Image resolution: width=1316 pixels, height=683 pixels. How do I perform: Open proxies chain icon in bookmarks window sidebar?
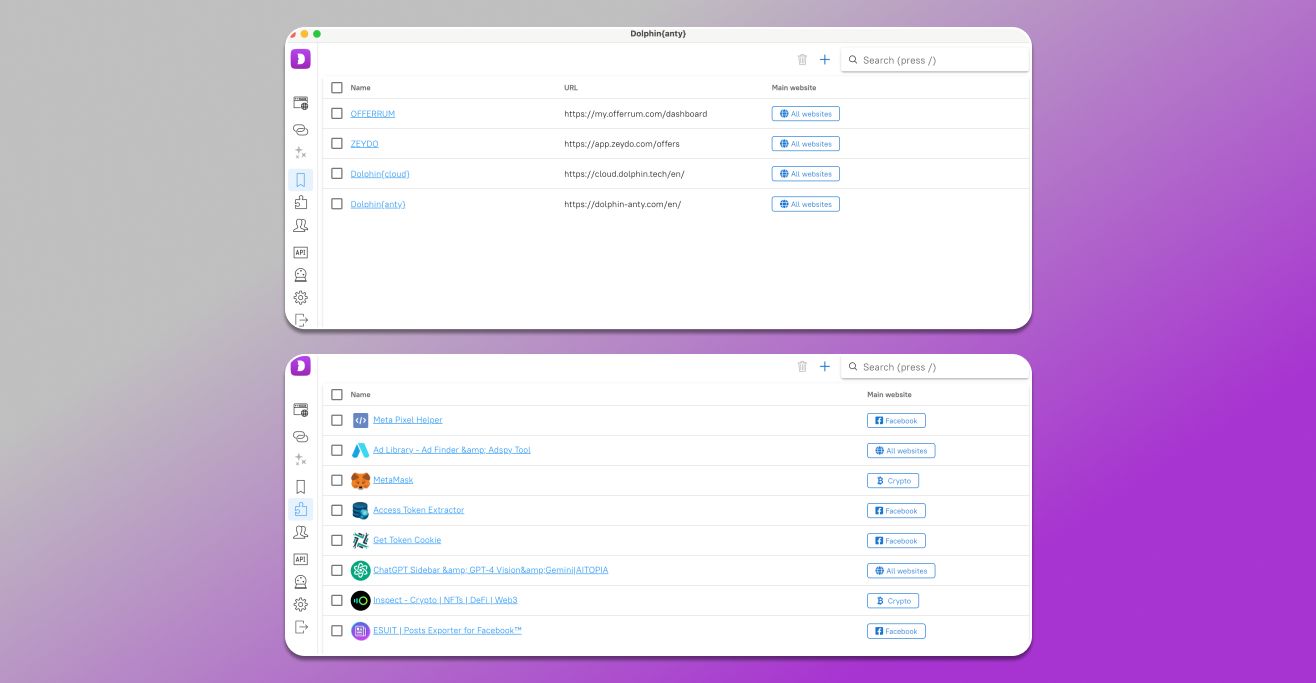pyautogui.click(x=300, y=130)
